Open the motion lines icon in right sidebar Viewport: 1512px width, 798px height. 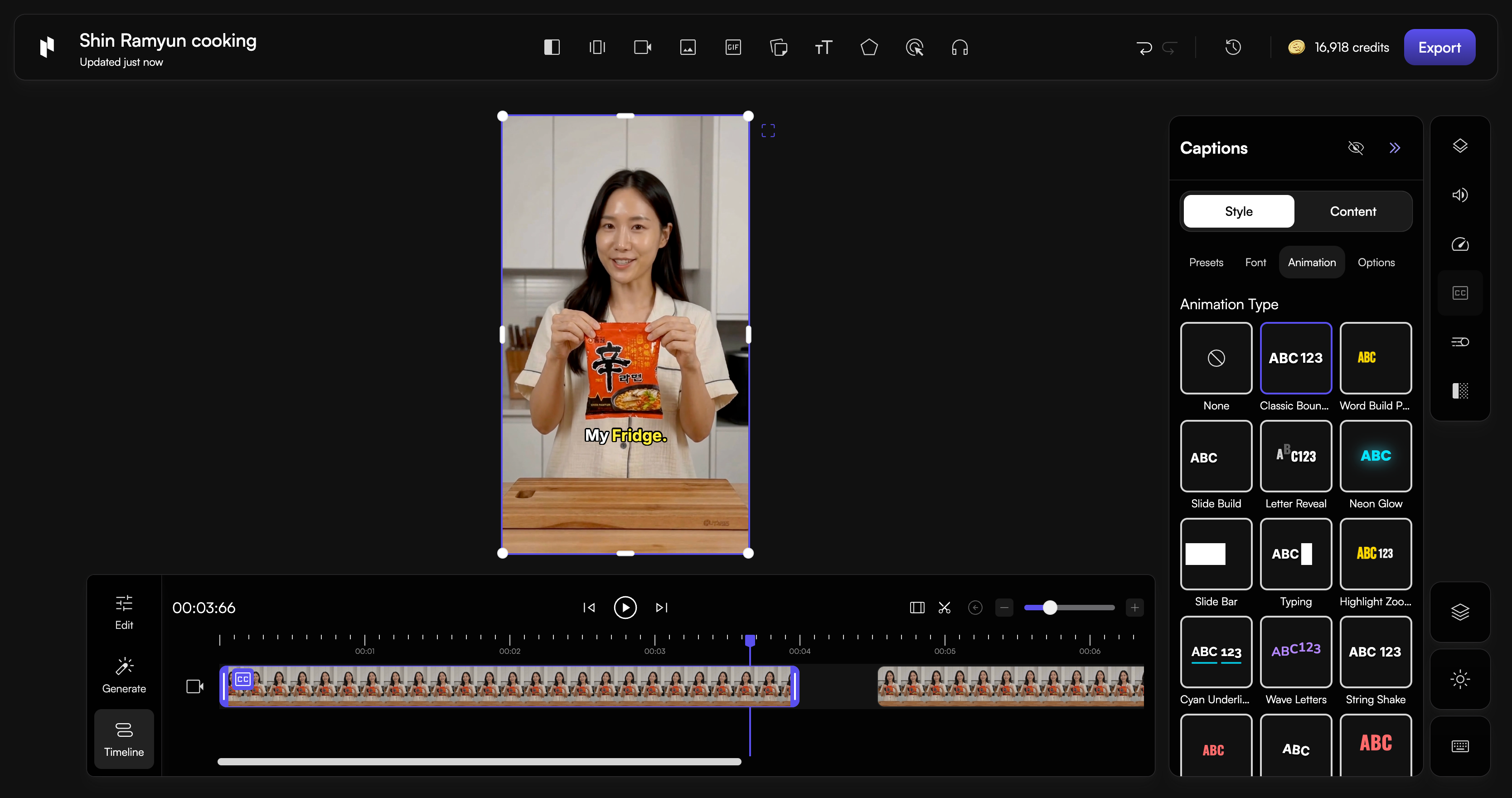tap(1460, 342)
